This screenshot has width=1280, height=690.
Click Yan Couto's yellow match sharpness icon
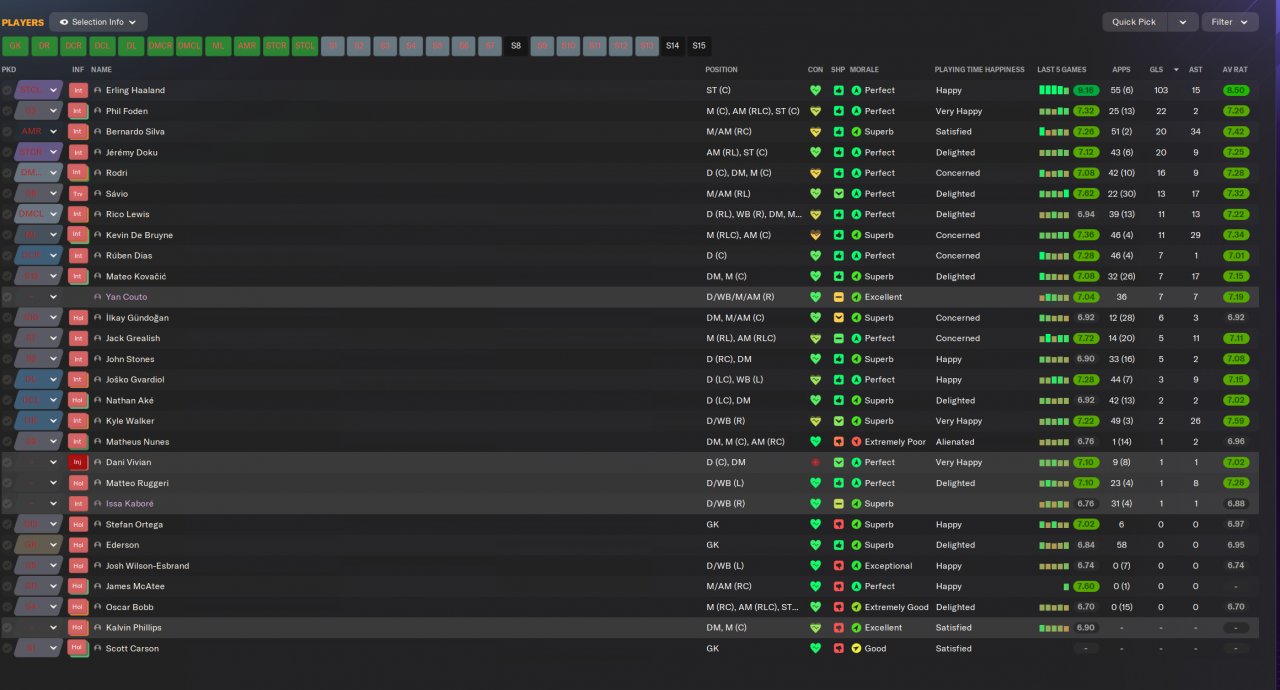[x=838, y=297]
